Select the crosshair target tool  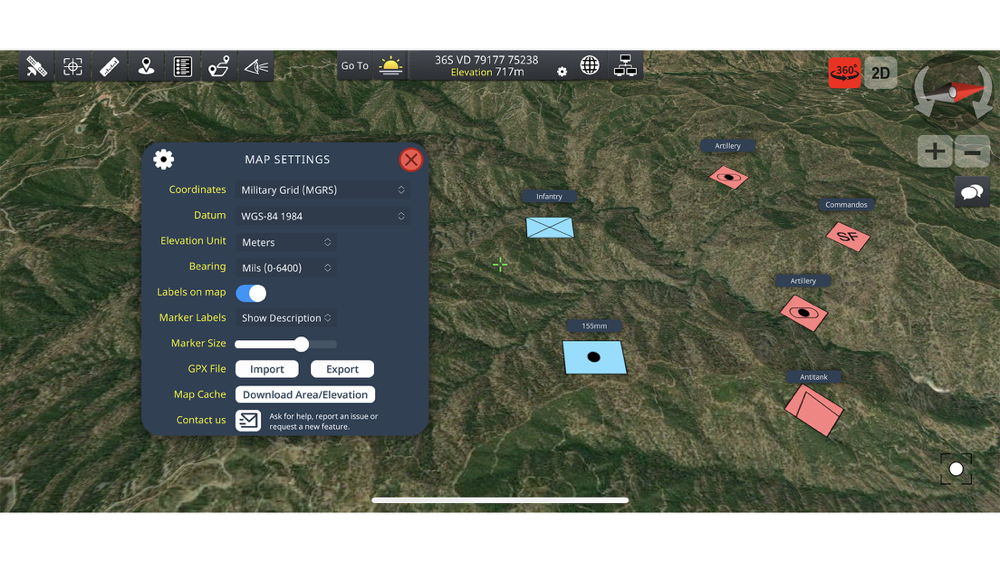click(x=73, y=66)
